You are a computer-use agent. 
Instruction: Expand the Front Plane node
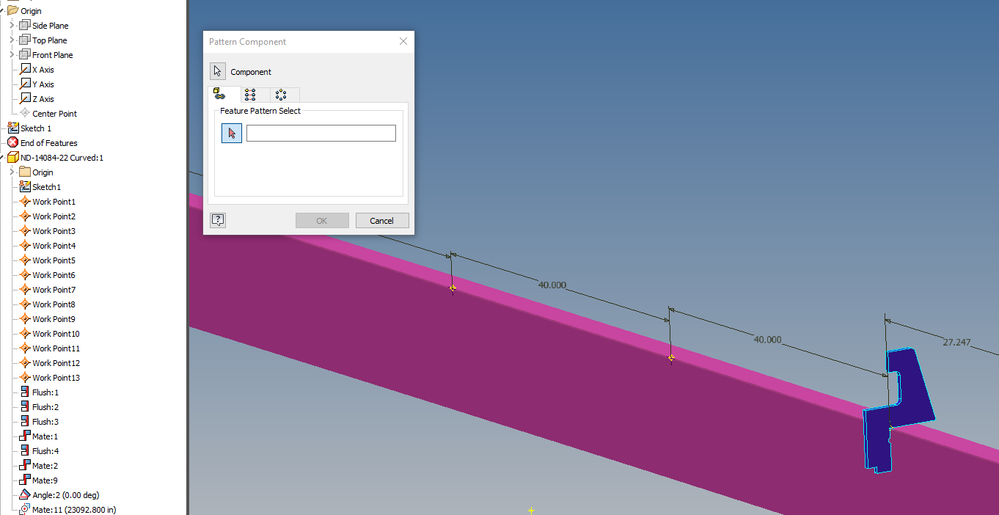pyautogui.click(x=12, y=55)
